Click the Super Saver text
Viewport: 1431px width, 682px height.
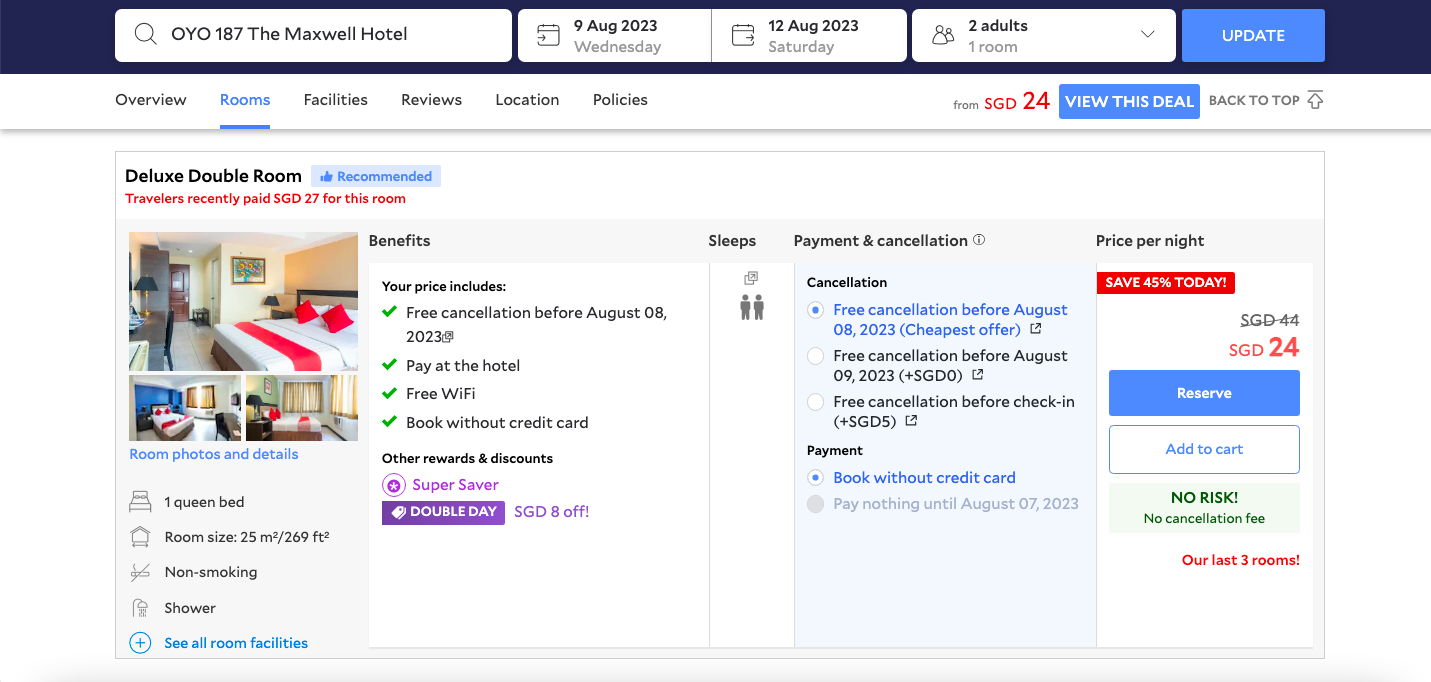coord(455,485)
